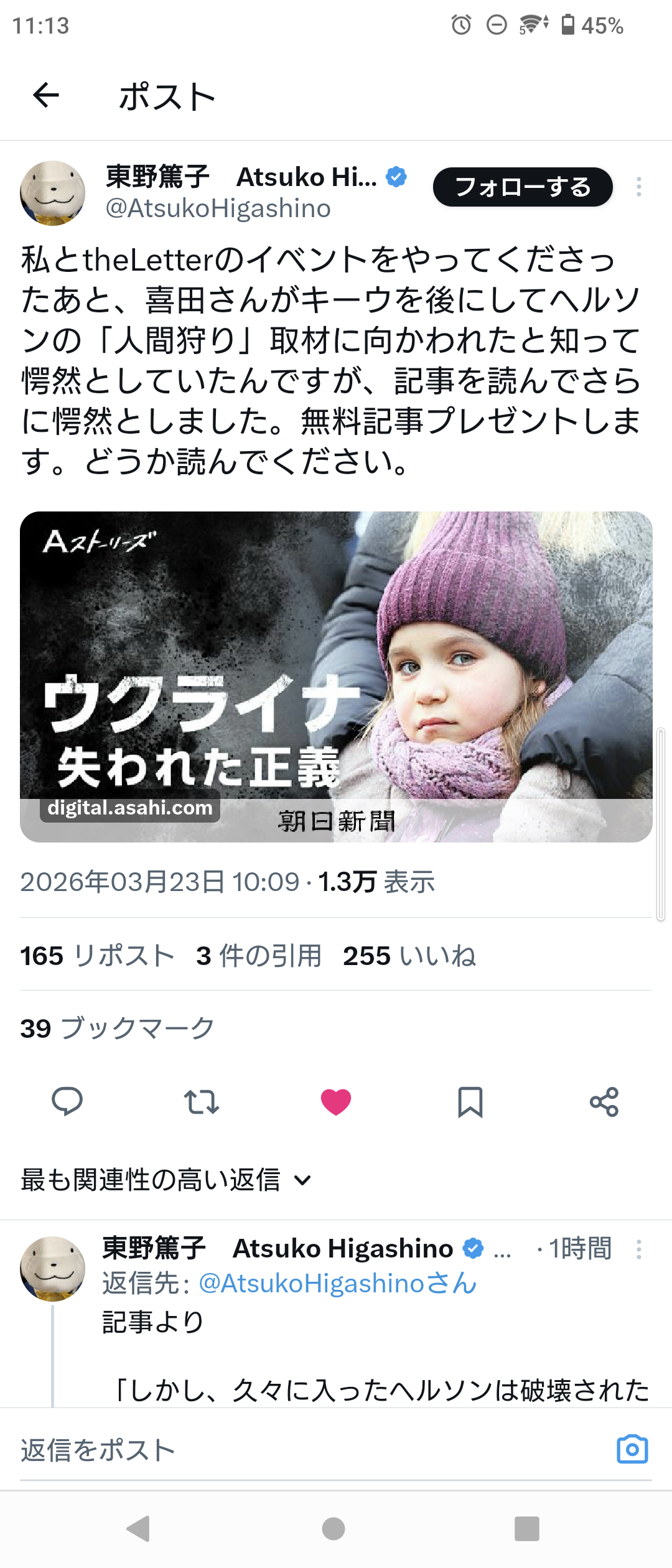Viewport: 672px width, 1568px height.
Task: Tap the 返信をポスト reply field
Action: [x=311, y=1450]
